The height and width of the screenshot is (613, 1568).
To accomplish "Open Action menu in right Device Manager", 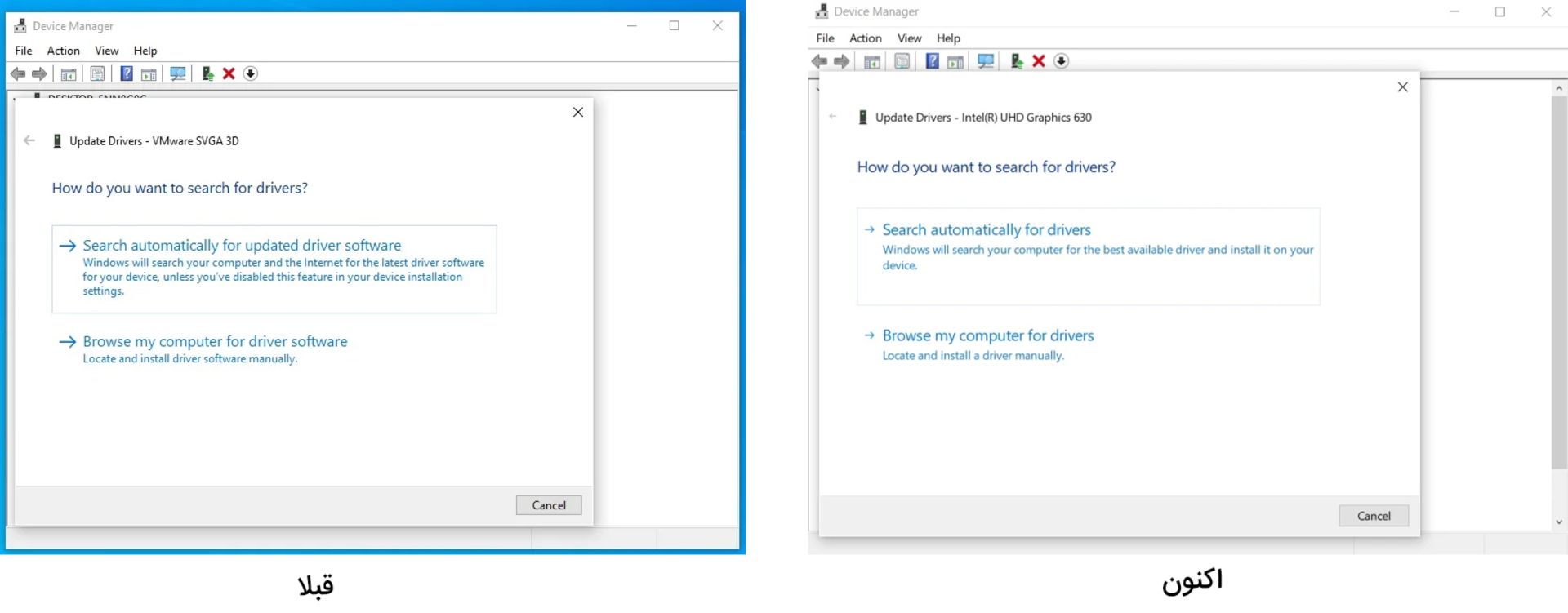I will pyautogui.click(x=866, y=38).
